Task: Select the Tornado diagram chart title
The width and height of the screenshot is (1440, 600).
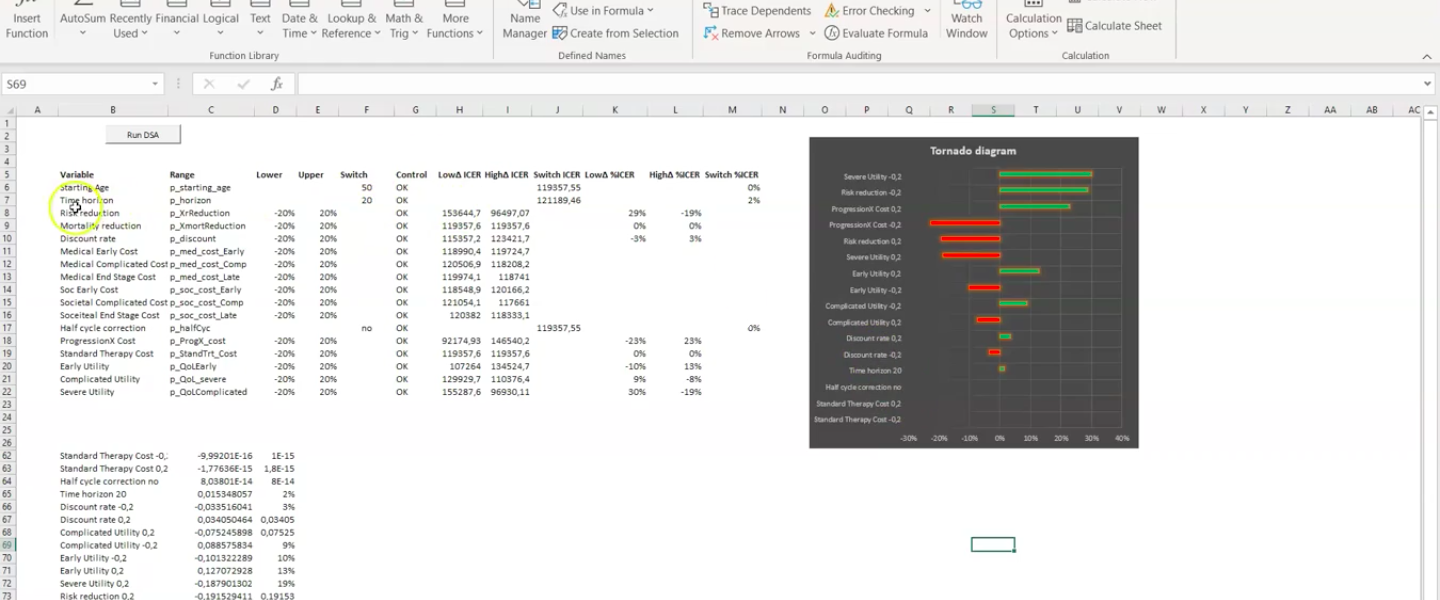Action: 973,151
